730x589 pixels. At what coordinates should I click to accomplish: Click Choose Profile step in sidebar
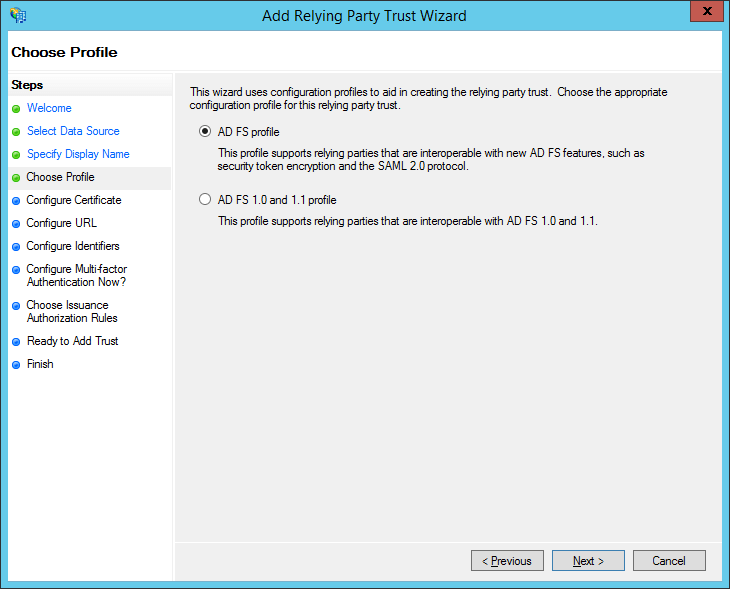pyautogui.click(x=61, y=177)
